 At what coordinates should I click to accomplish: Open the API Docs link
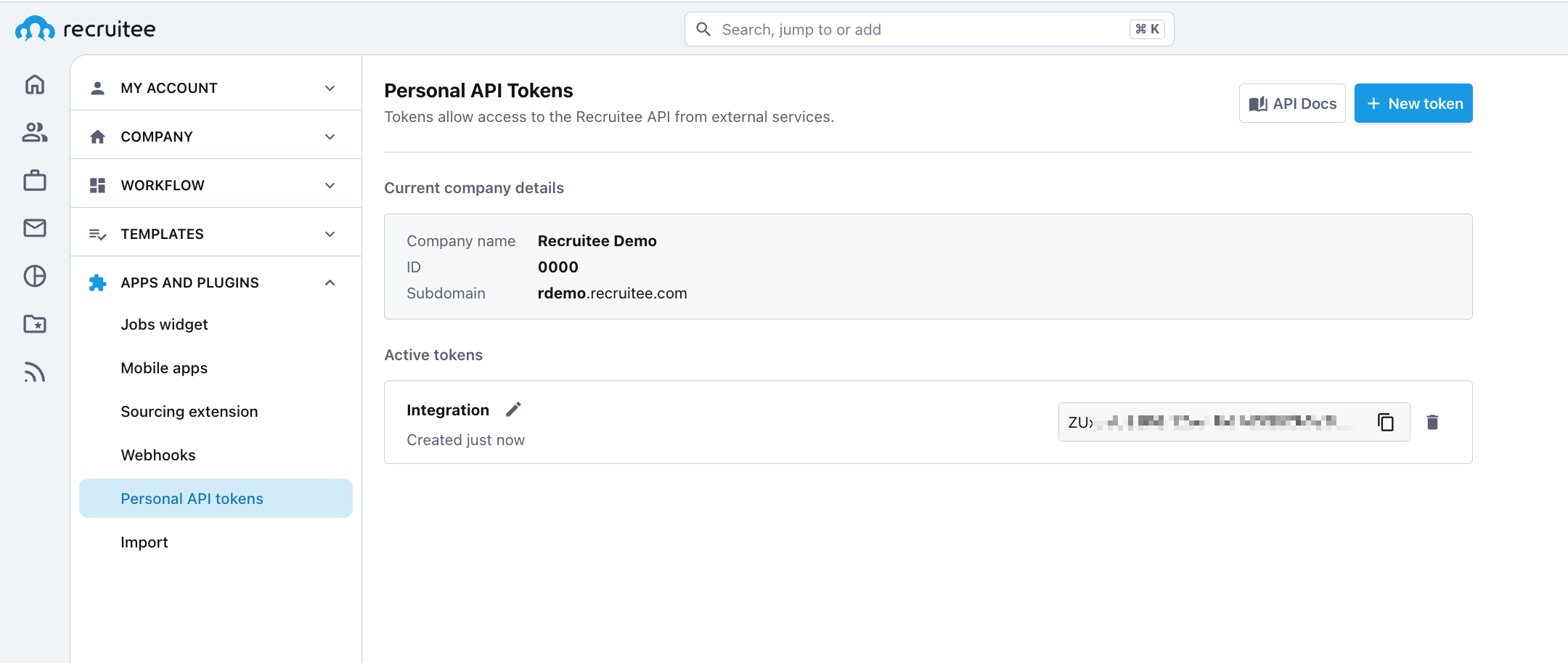tap(1292, 104)
